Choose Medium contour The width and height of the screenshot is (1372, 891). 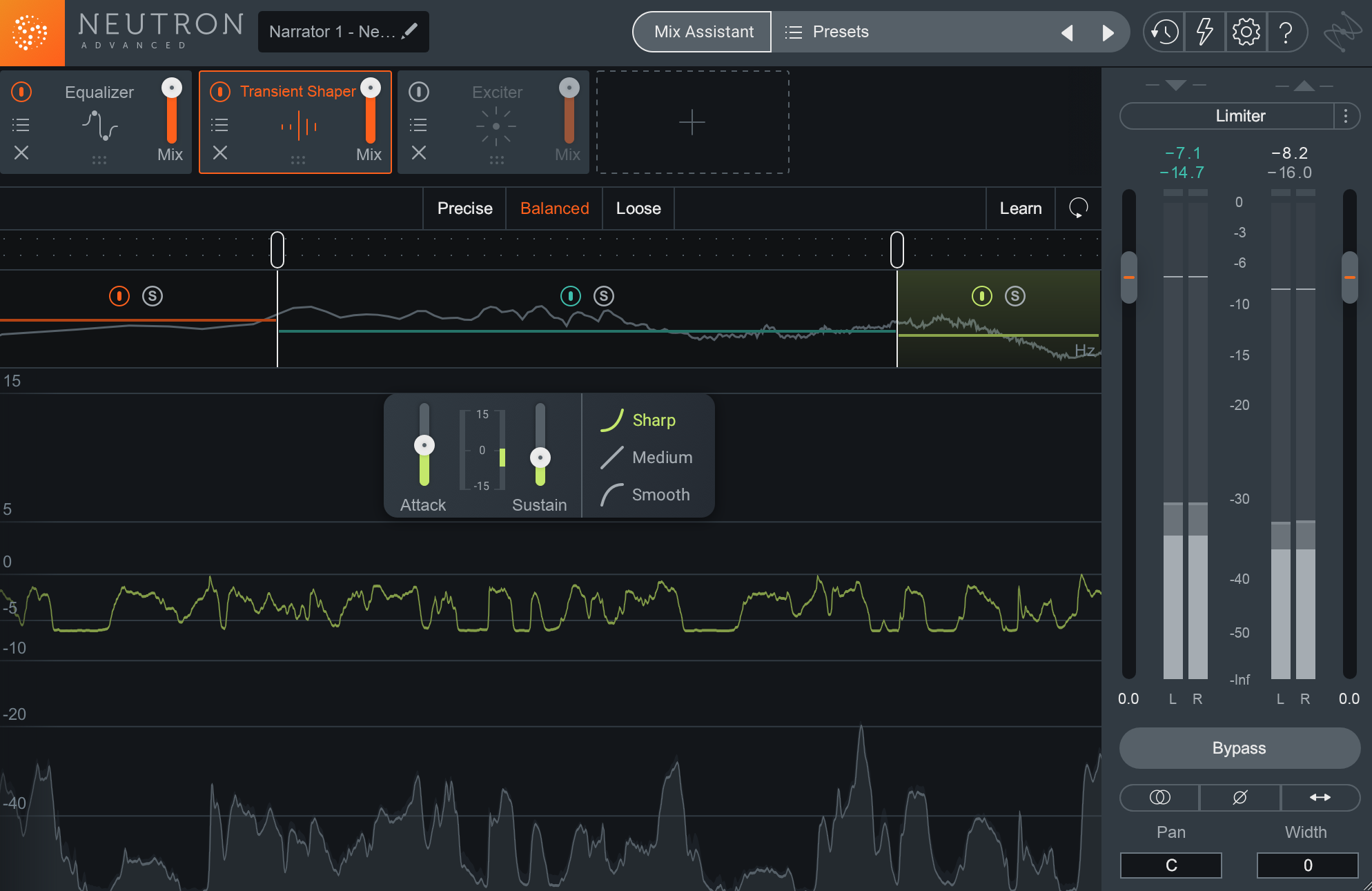647,457
